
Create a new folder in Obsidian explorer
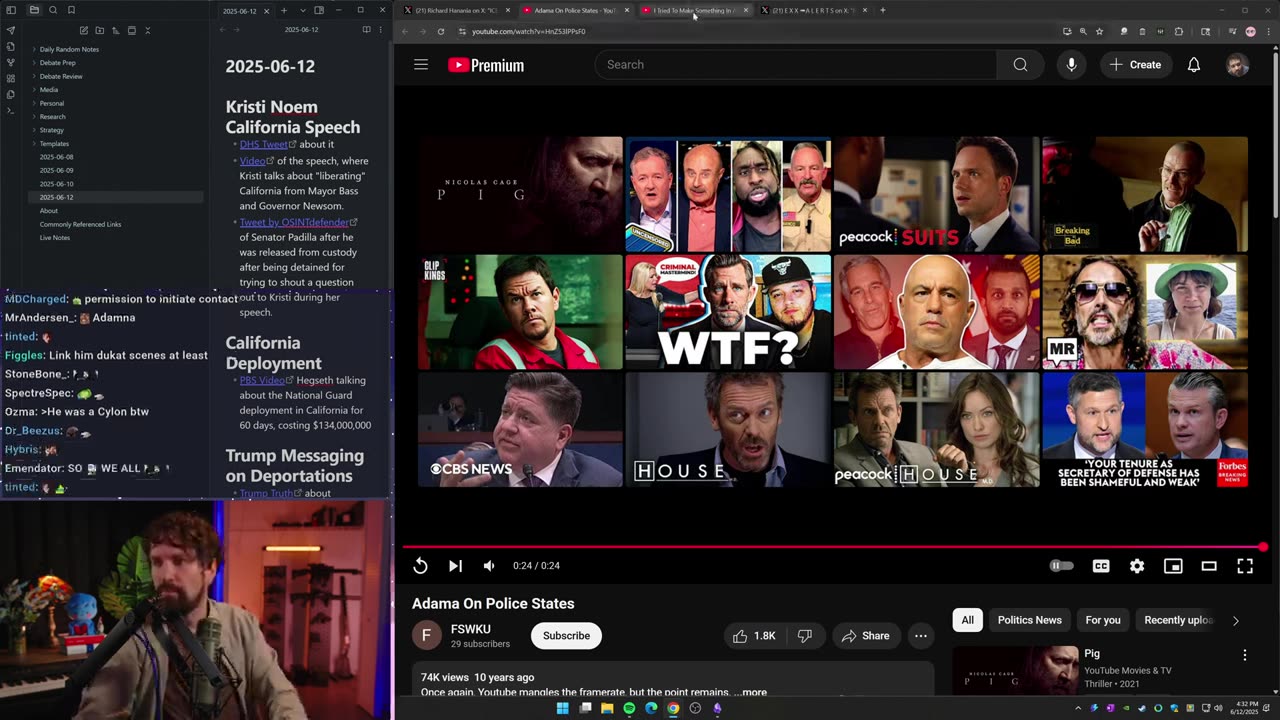pyautogui.click(x=100, y=31)
